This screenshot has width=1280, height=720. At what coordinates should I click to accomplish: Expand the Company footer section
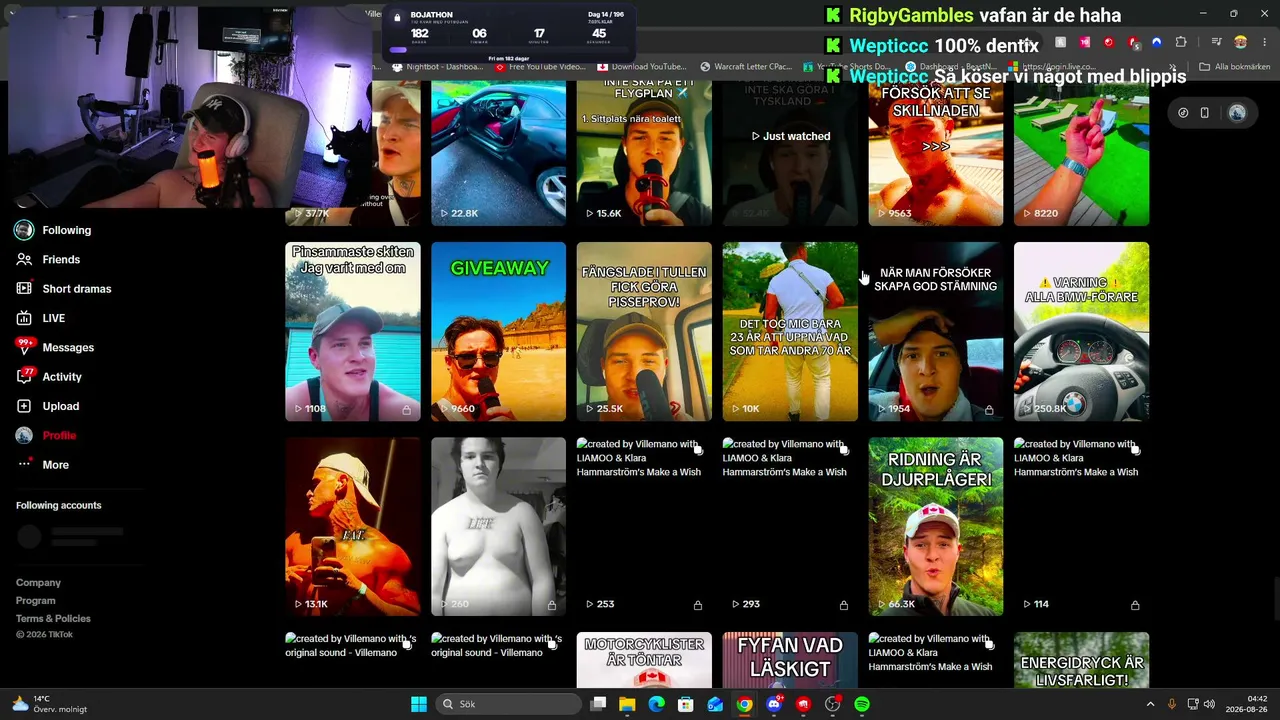(38, 583)
